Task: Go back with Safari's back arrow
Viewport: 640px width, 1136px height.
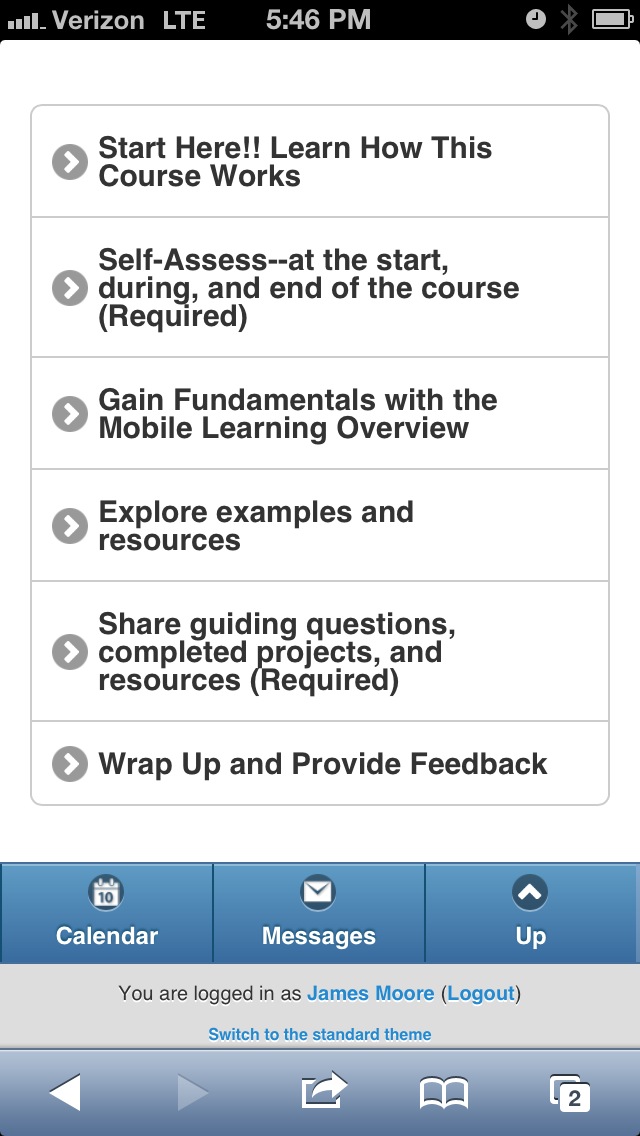Action: tap(65, 1093)
